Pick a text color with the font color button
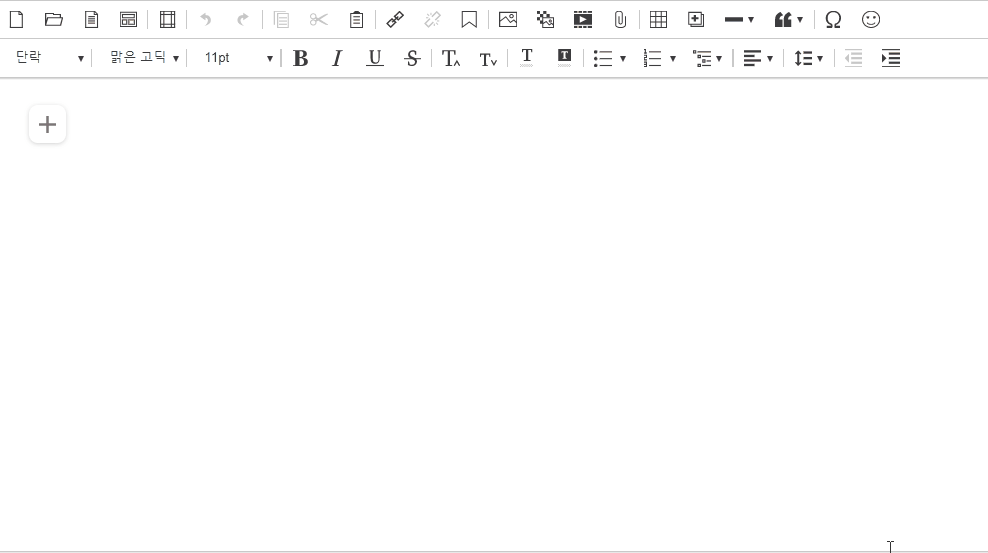 [x=527, y=58]
